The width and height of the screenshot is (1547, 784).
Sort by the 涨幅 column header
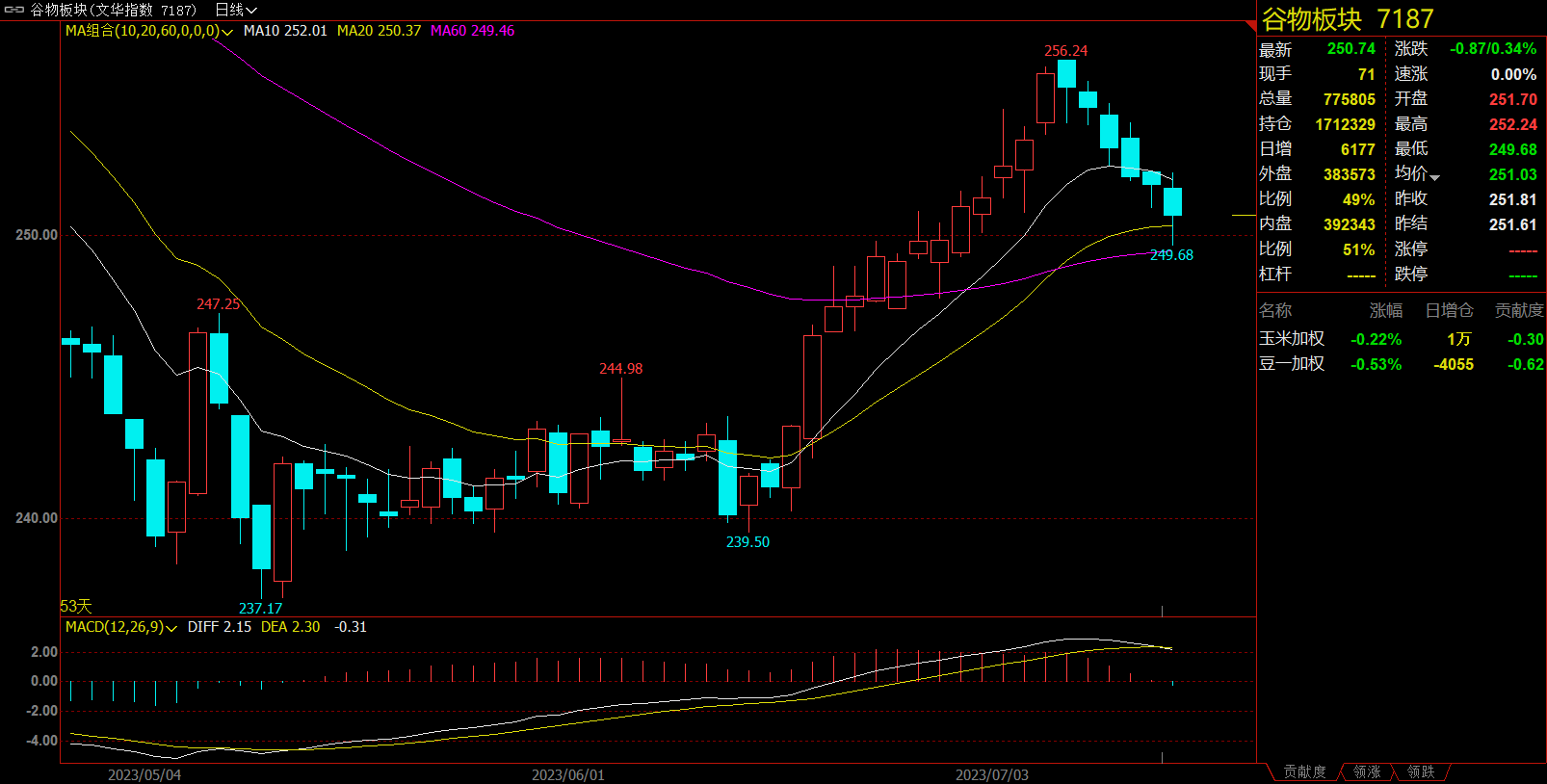[x=1386, y=310]
